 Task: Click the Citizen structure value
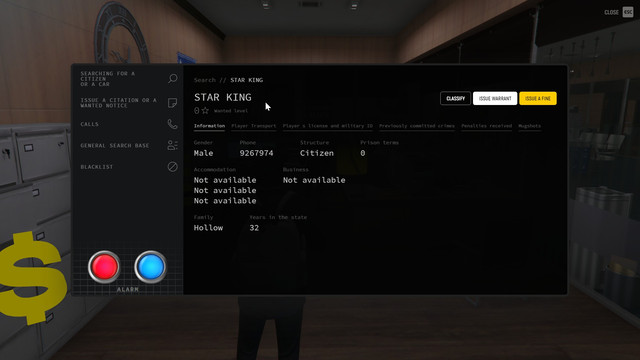(317, 153)
